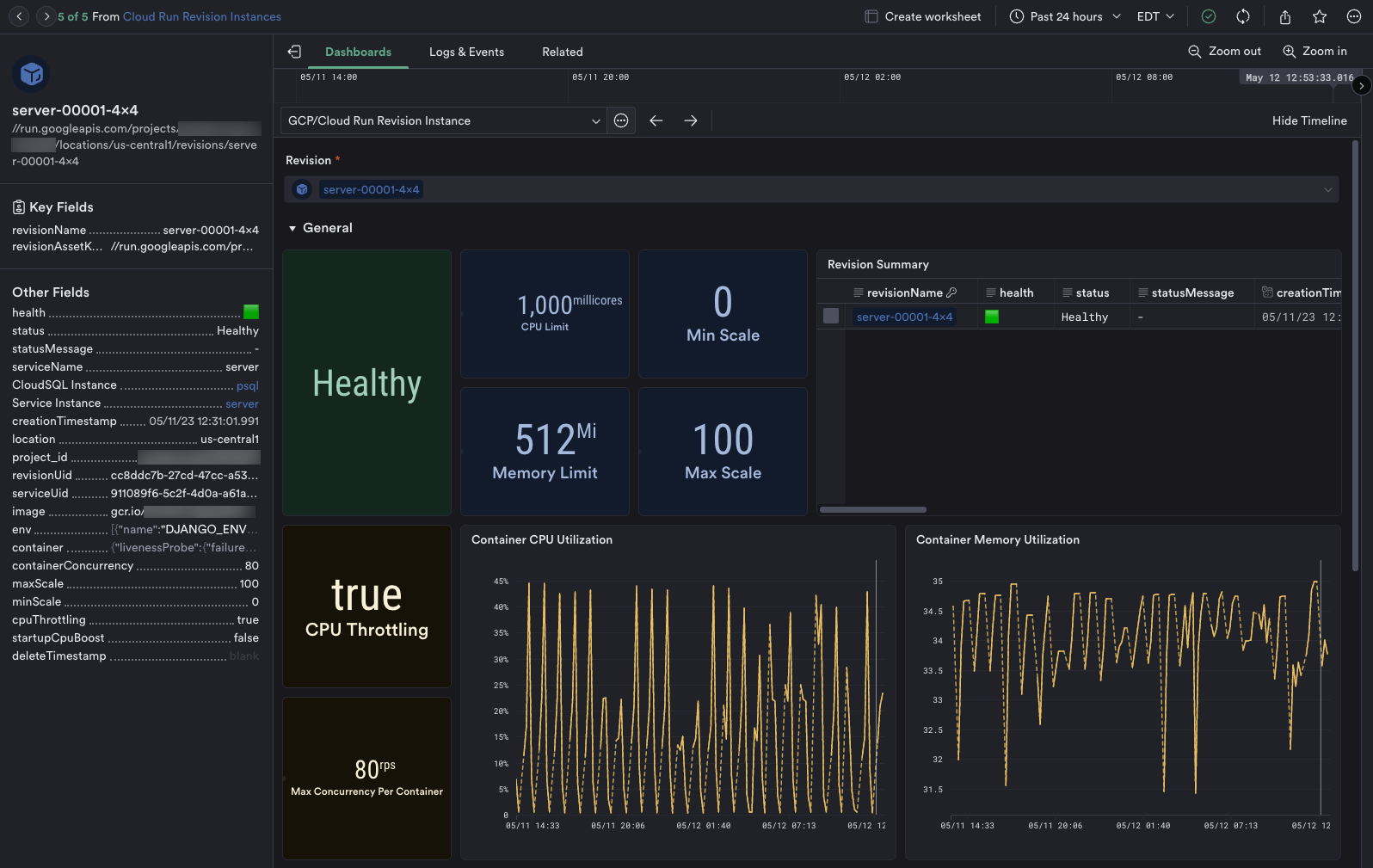
Task: Open Past 24 hours time range picker
Action: tap(1065, 16)
